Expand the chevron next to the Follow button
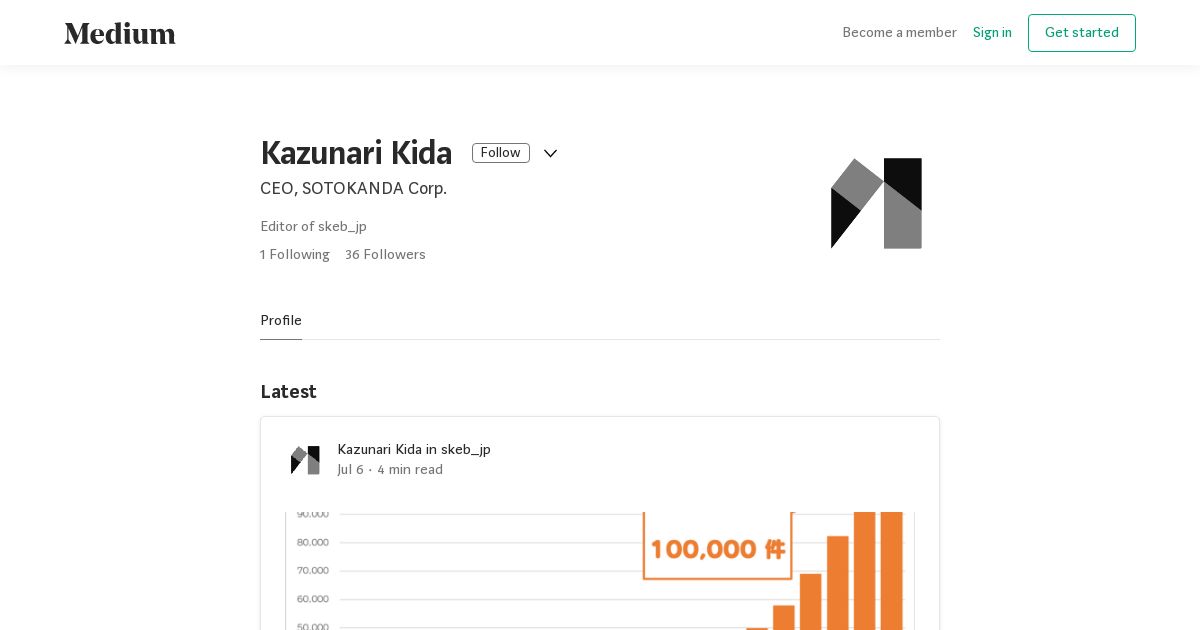The width and height of the screenshot is (1200, 630). point(550,153)
